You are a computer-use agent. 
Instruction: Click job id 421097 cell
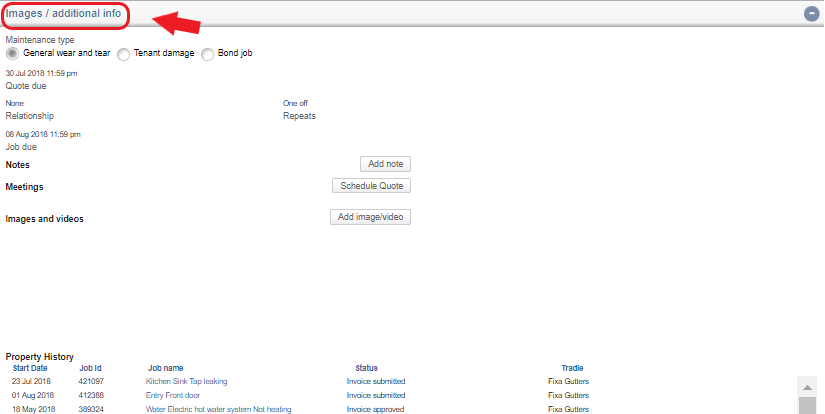(x=91, y=381)
